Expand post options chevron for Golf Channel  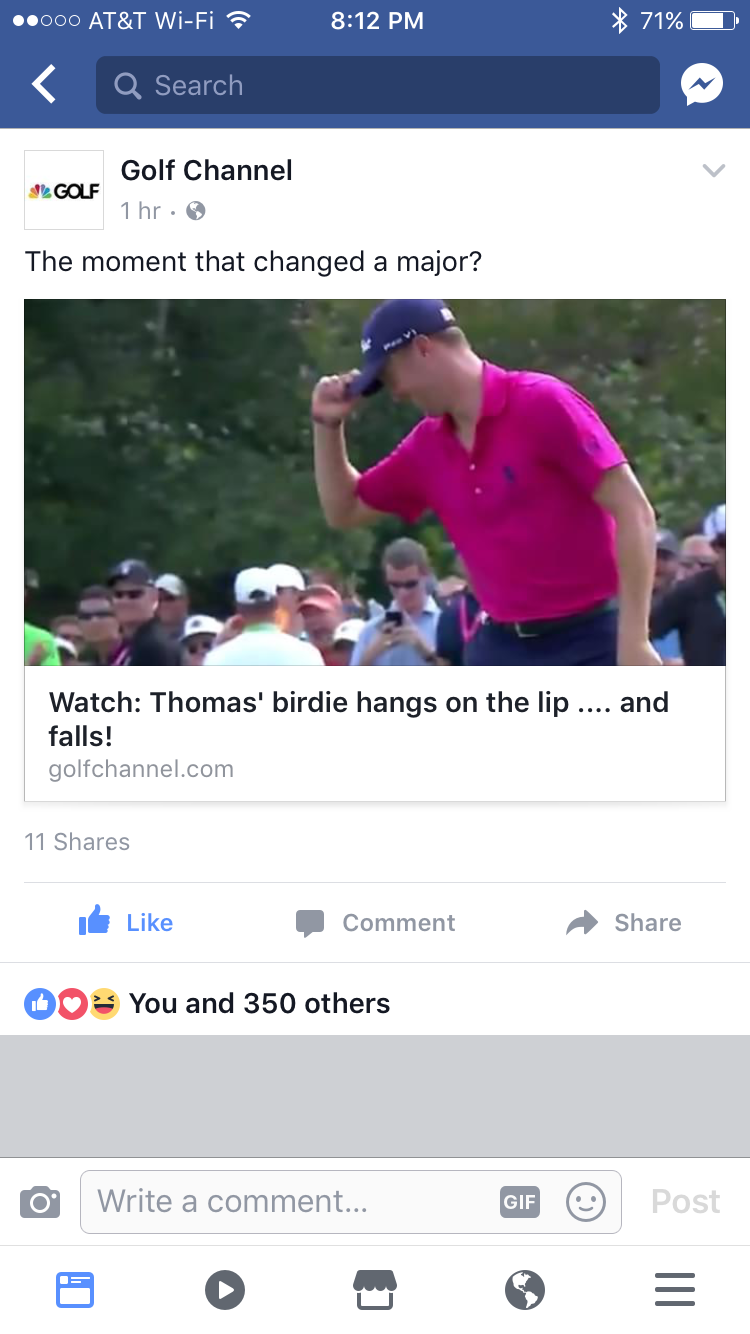[713, 170]
